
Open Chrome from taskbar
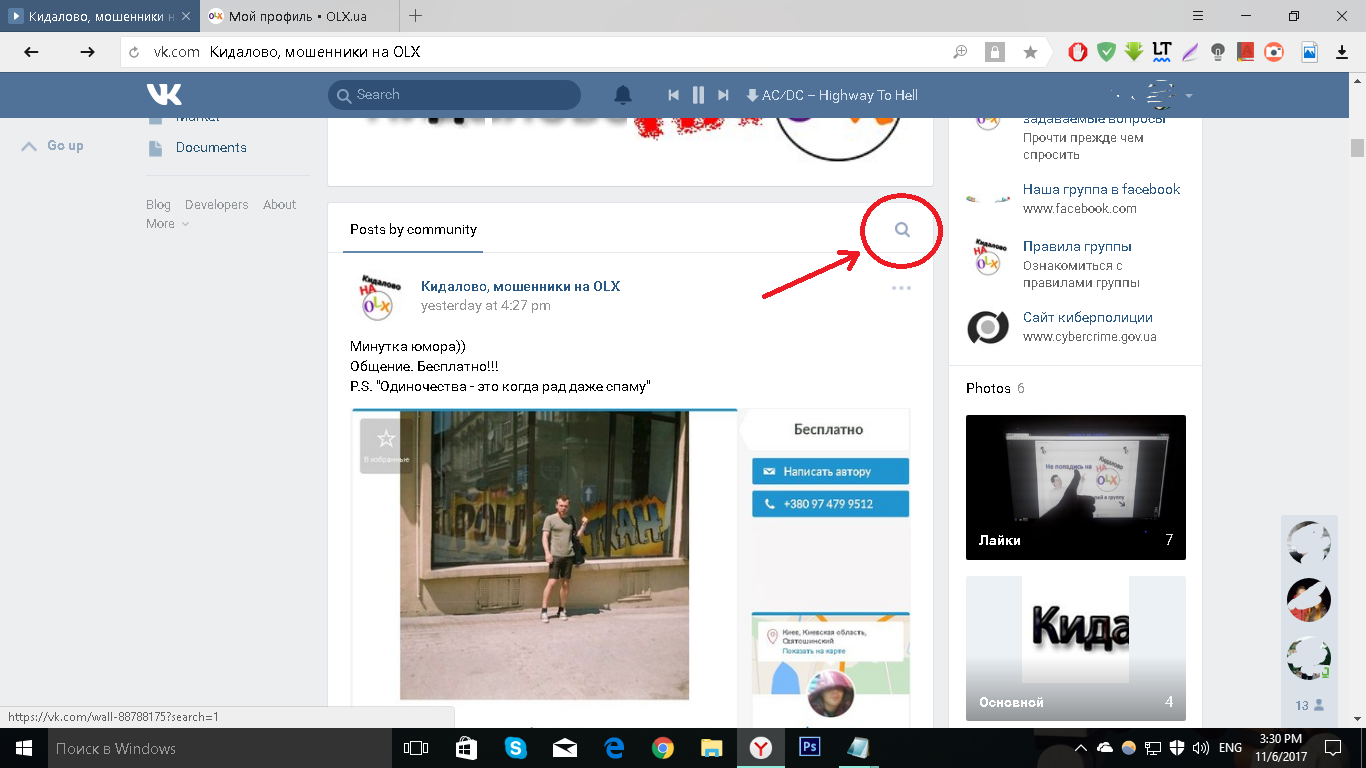663,748
